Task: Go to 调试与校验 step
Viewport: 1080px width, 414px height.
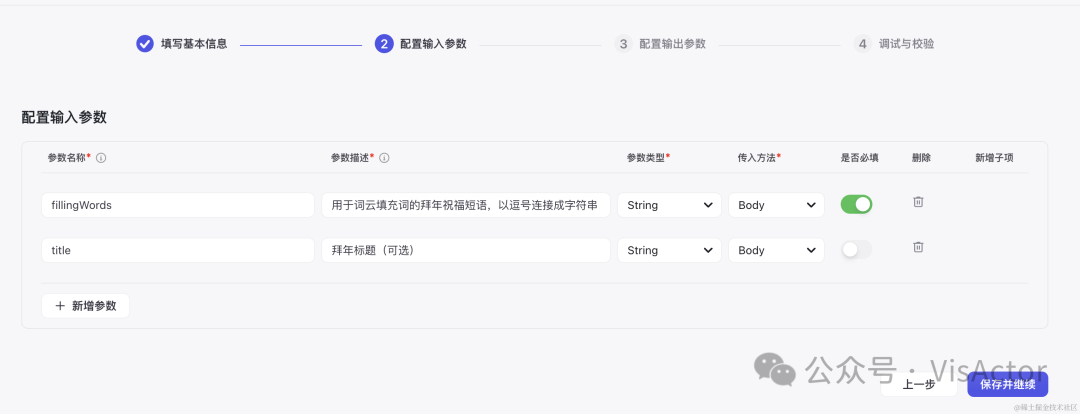Action: tap(906, 44)
